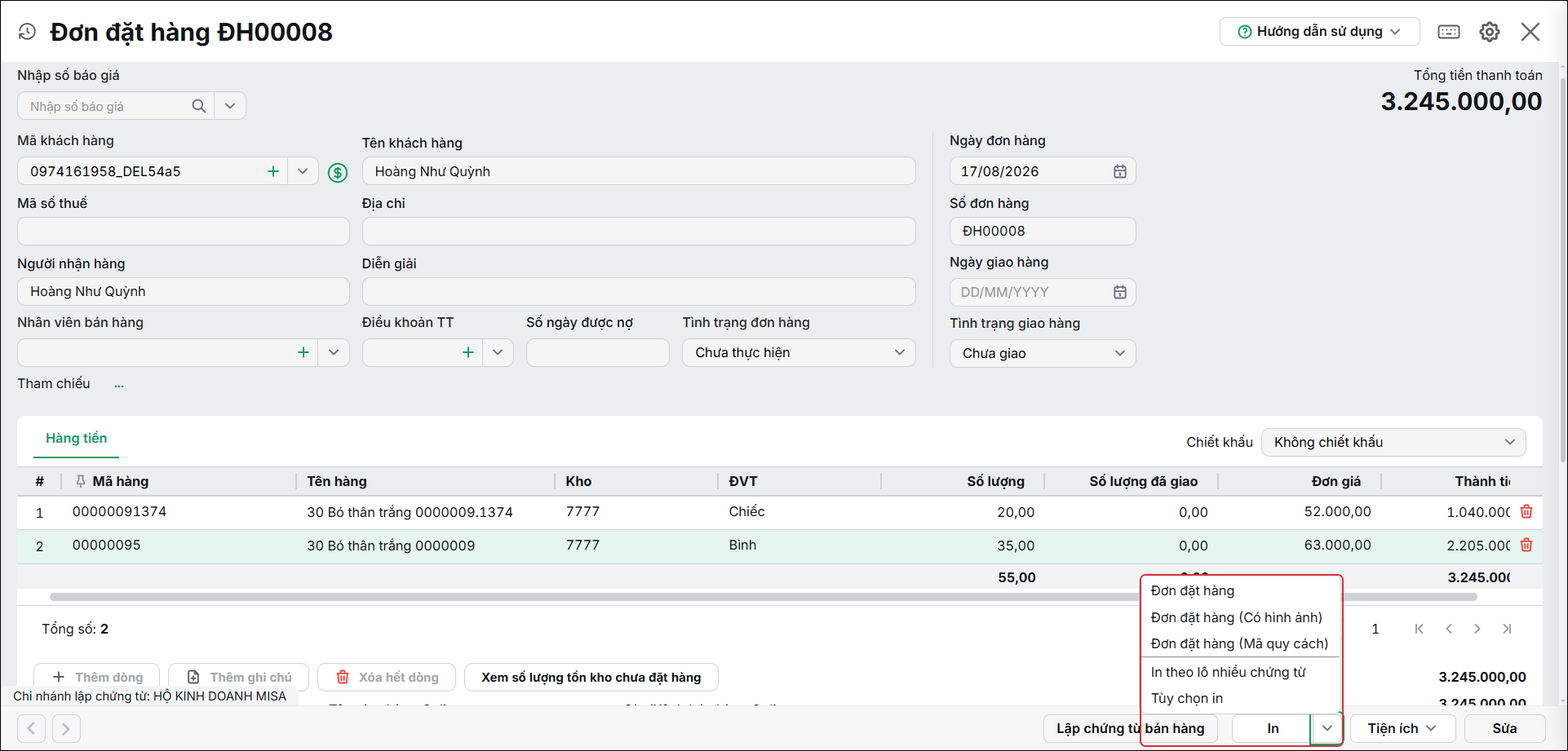The width and height of the screenshot is (1568, 751).
Task: Focus Tên khách hàng field
Action: (639, 171)
